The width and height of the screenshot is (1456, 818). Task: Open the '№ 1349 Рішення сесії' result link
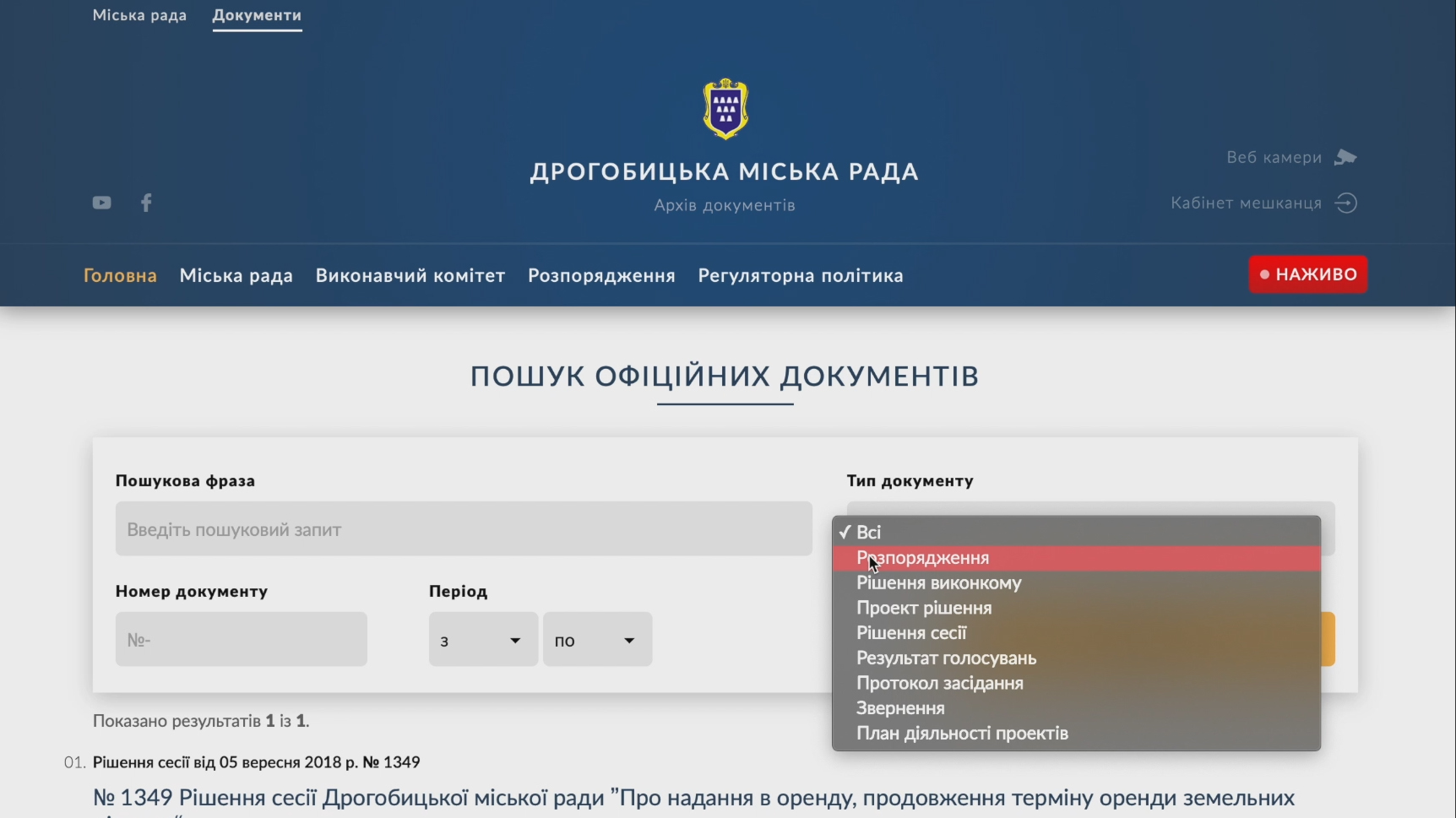coord(693,799)
